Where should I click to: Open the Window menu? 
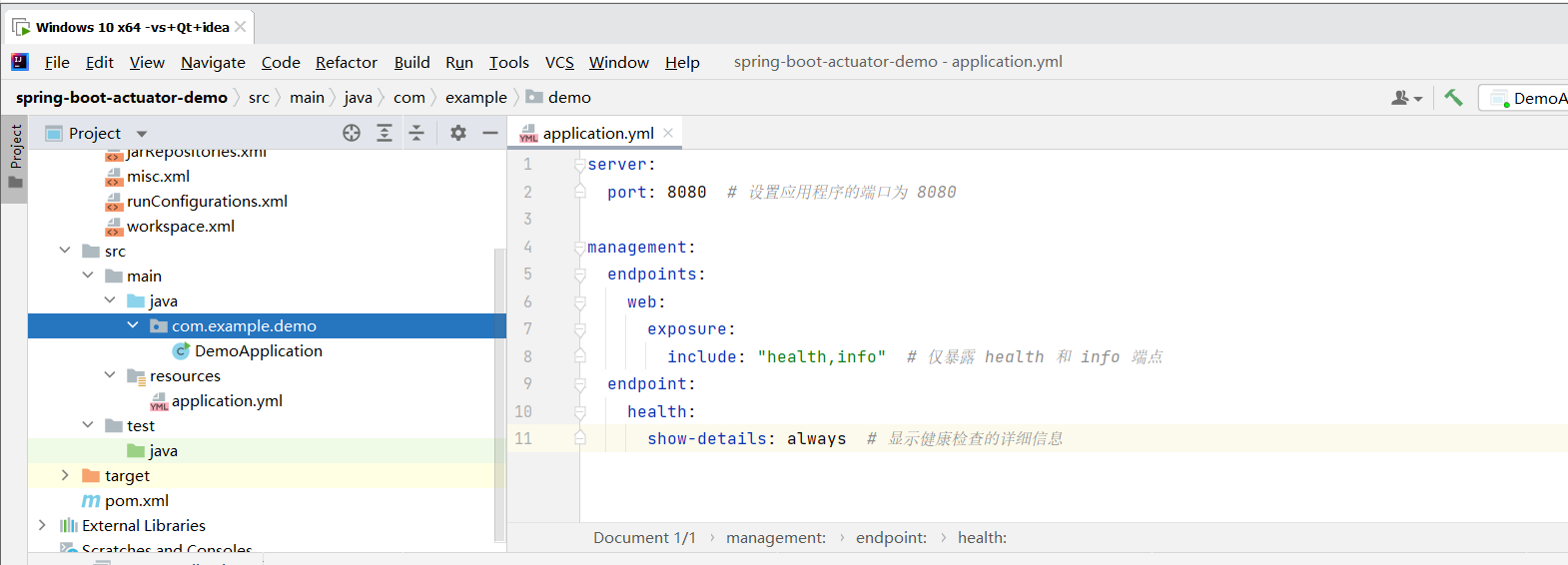click(619, 62)
